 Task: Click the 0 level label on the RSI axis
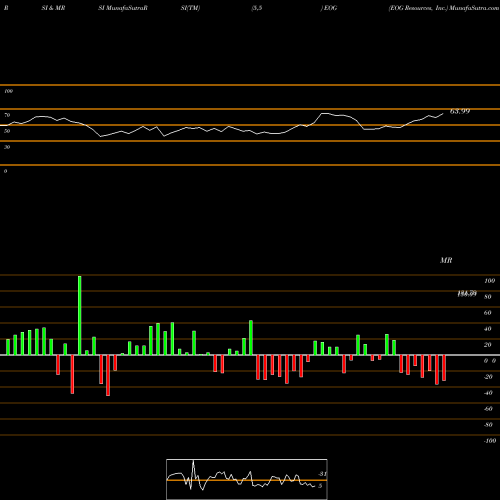pyautogui.click(x=5, y=171)
